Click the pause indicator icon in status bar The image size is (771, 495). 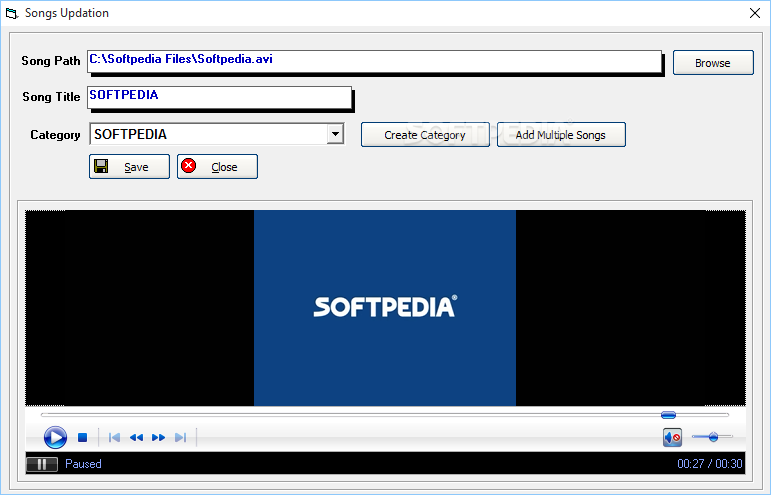[42, 464]
